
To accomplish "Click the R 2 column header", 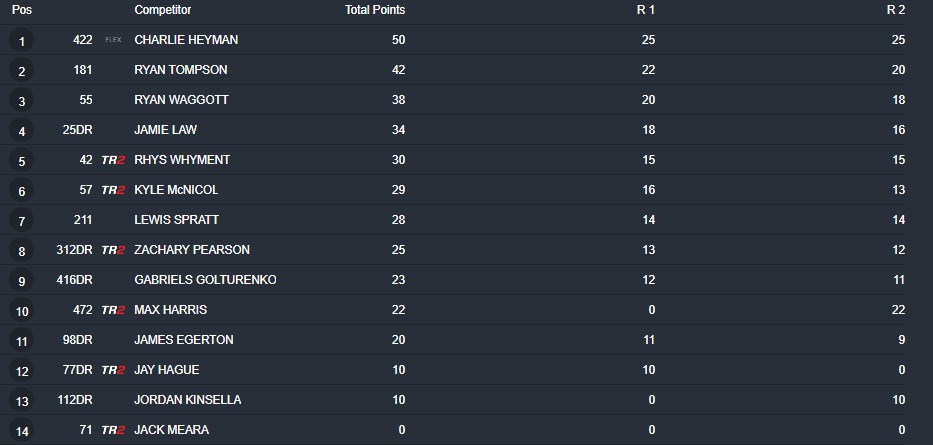I will coord(895,10).
